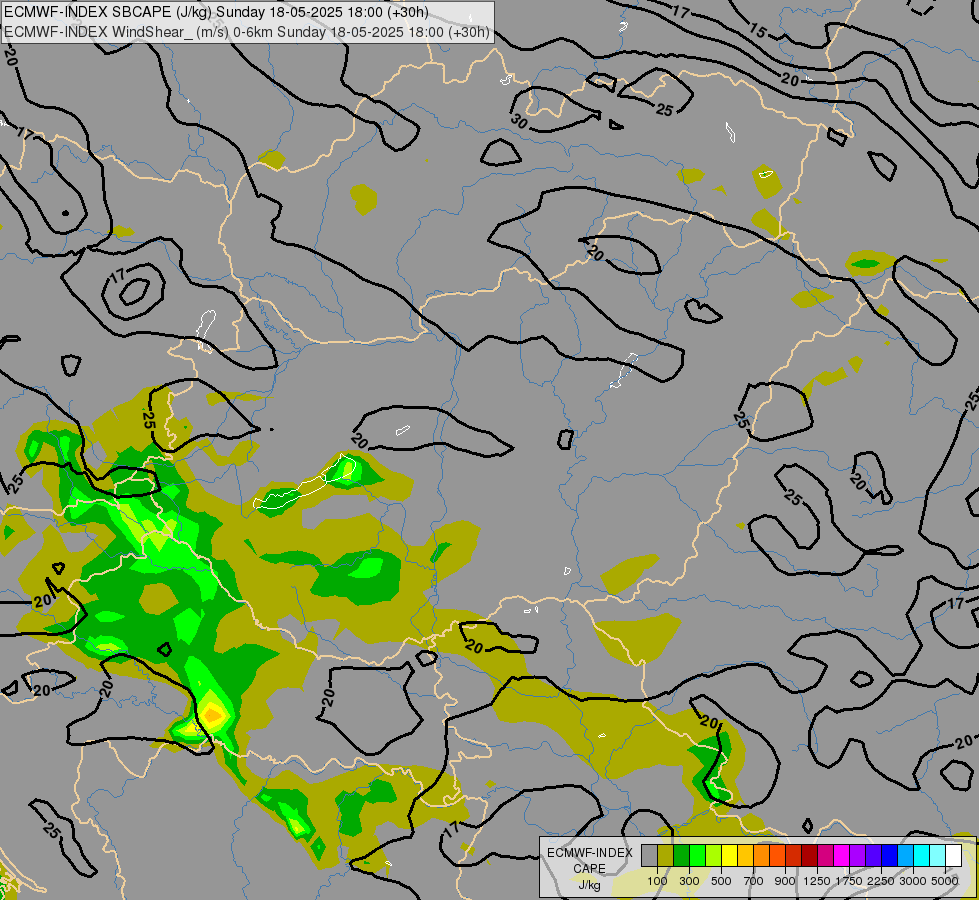
Task: Click the legend value 900
Action: click(x=785, y=881)
